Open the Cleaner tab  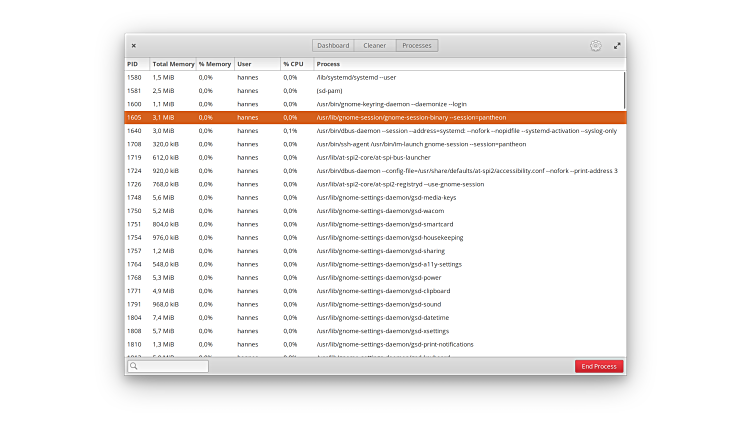coord(375,45)
